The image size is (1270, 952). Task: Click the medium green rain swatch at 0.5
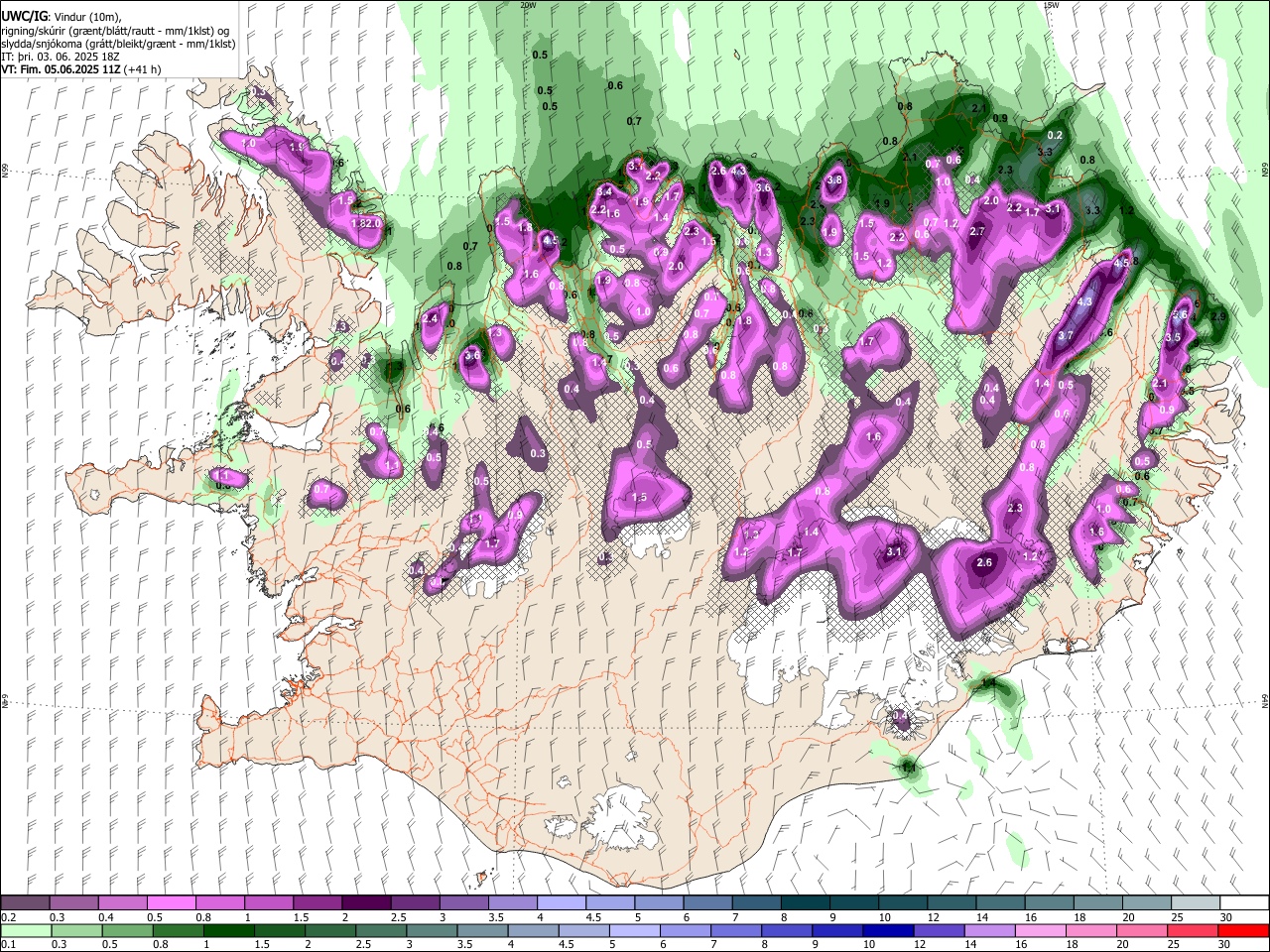[x=126, y=930]
